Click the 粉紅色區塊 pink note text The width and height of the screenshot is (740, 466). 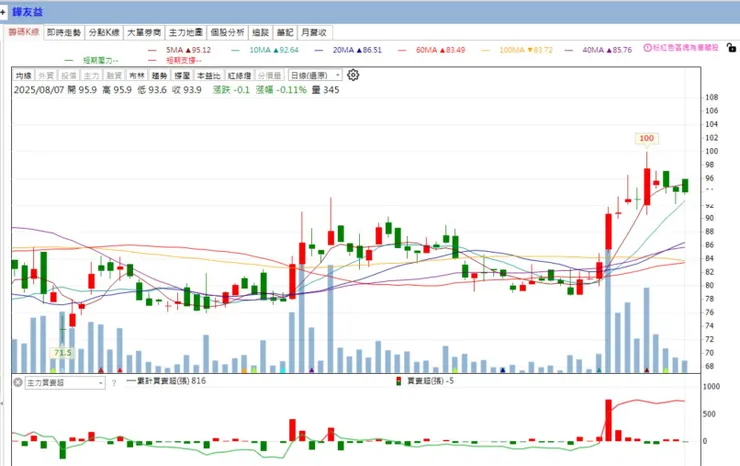(686, 48)
